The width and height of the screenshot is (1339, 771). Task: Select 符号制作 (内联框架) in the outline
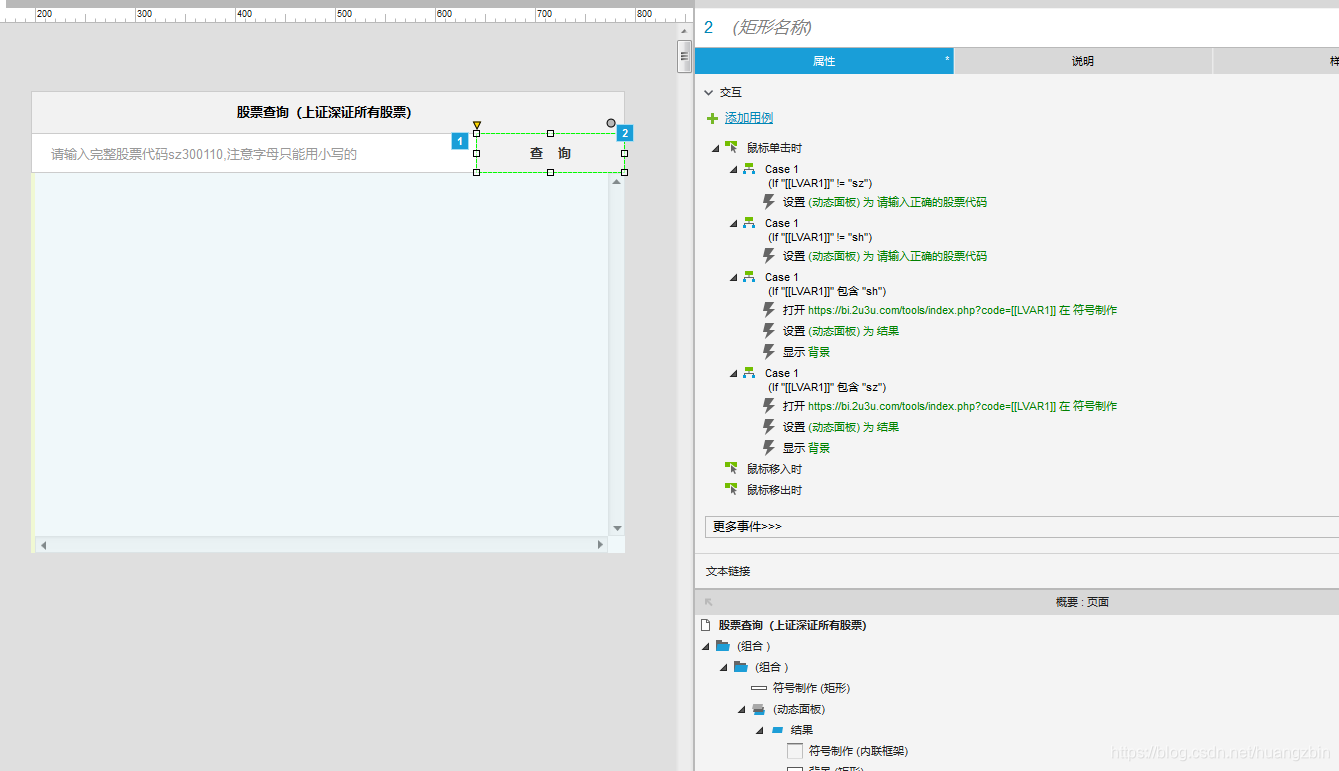click(x=858, y=751)
